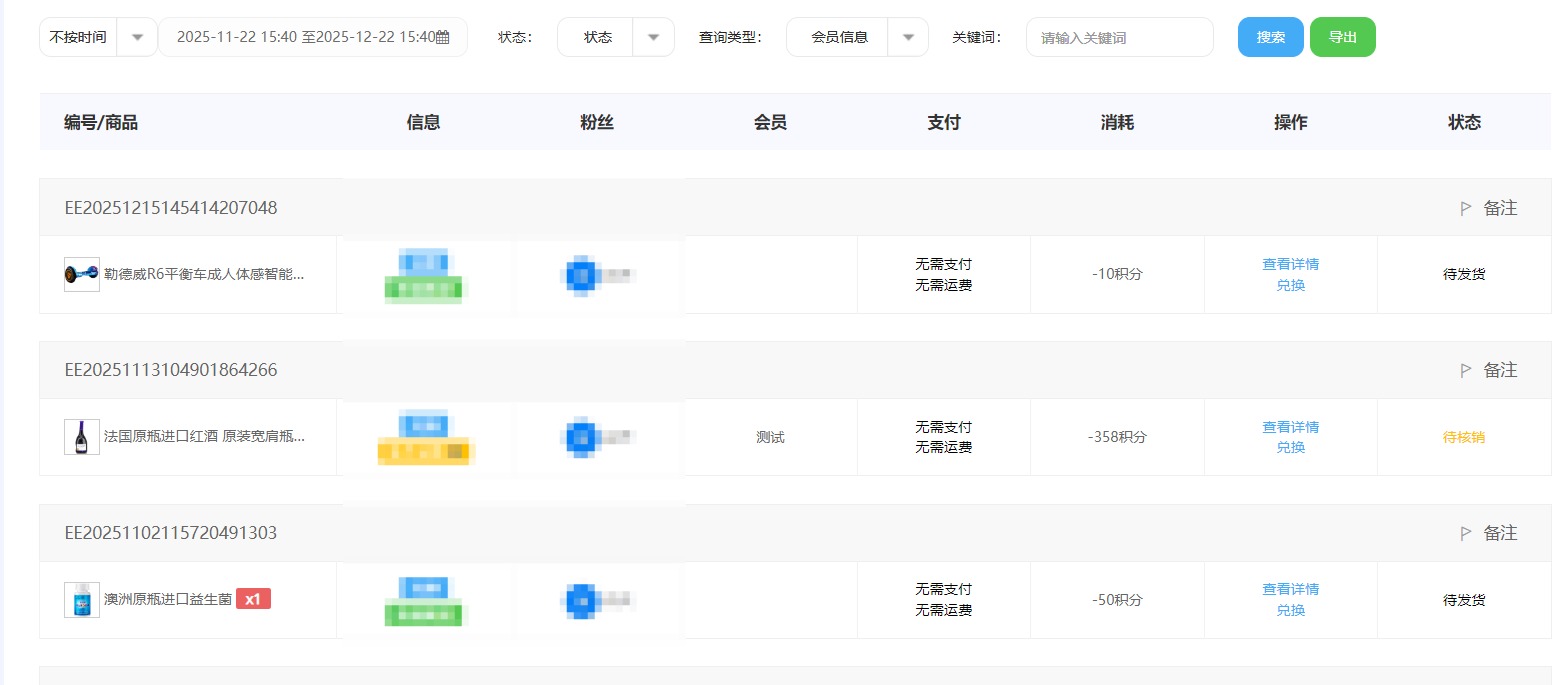Open the calendar via the date picker icon
The width and height of the screenshot is (1564, 685).
click(x=455, y=36)
